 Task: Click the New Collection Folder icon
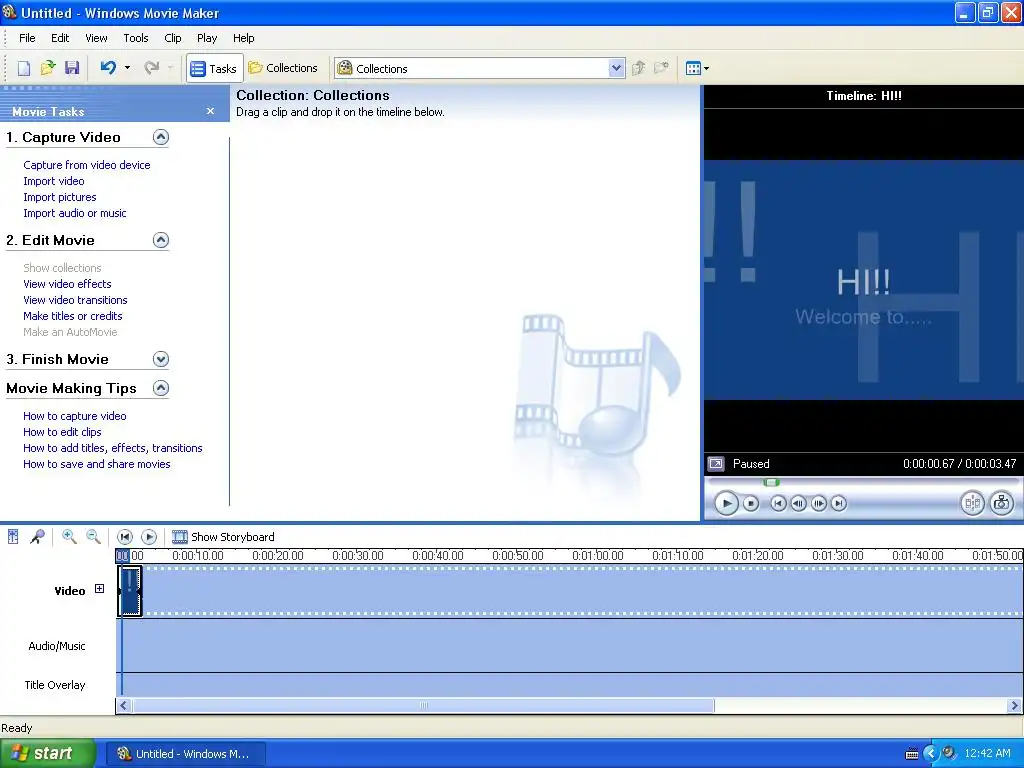click(662, 68)
